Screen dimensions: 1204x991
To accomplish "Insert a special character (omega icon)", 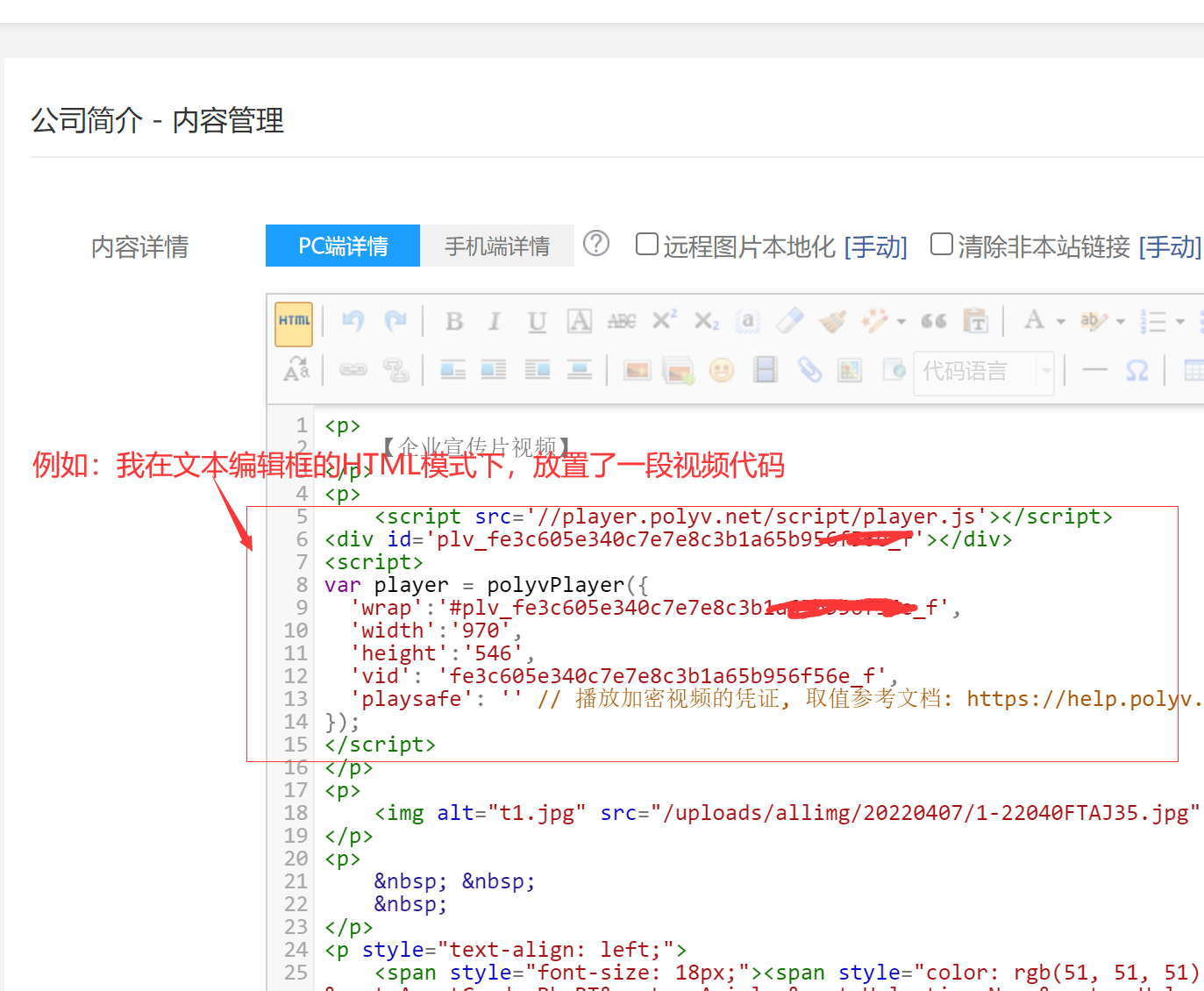I will coord(1136,370).
